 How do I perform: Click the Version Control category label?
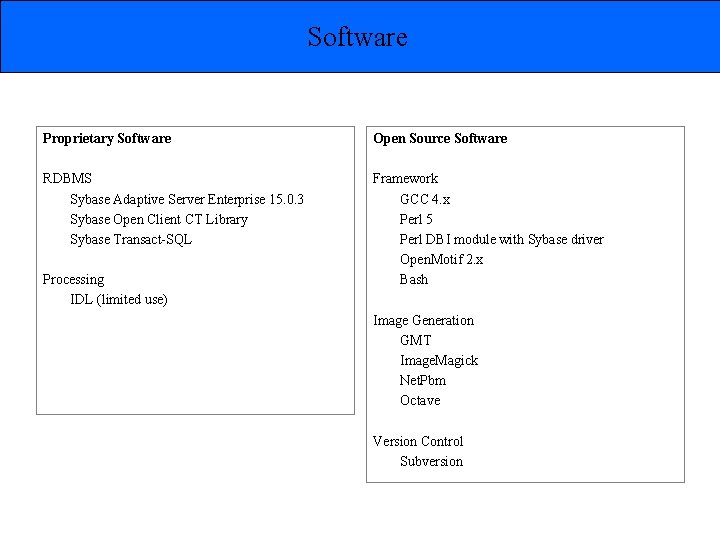[x=418, y=441]
